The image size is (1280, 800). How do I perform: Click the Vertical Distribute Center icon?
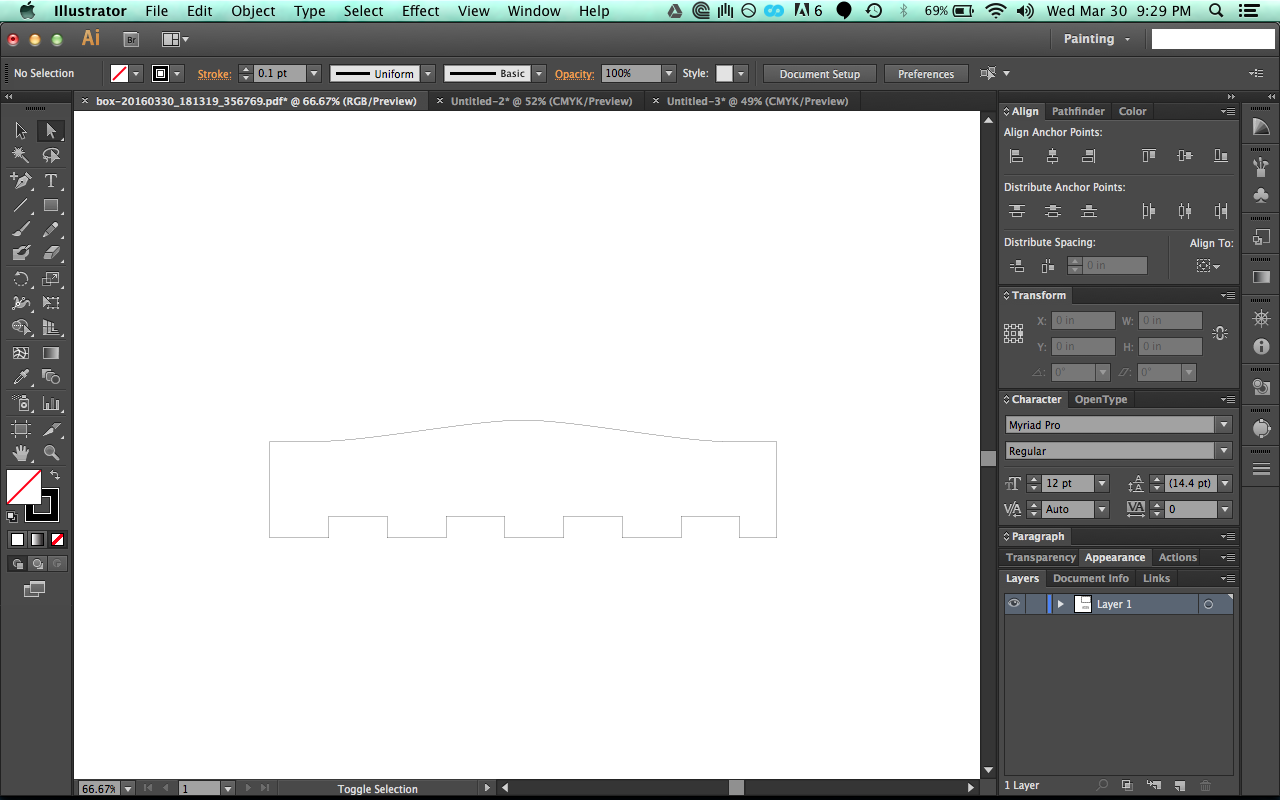click(1052, 211)
